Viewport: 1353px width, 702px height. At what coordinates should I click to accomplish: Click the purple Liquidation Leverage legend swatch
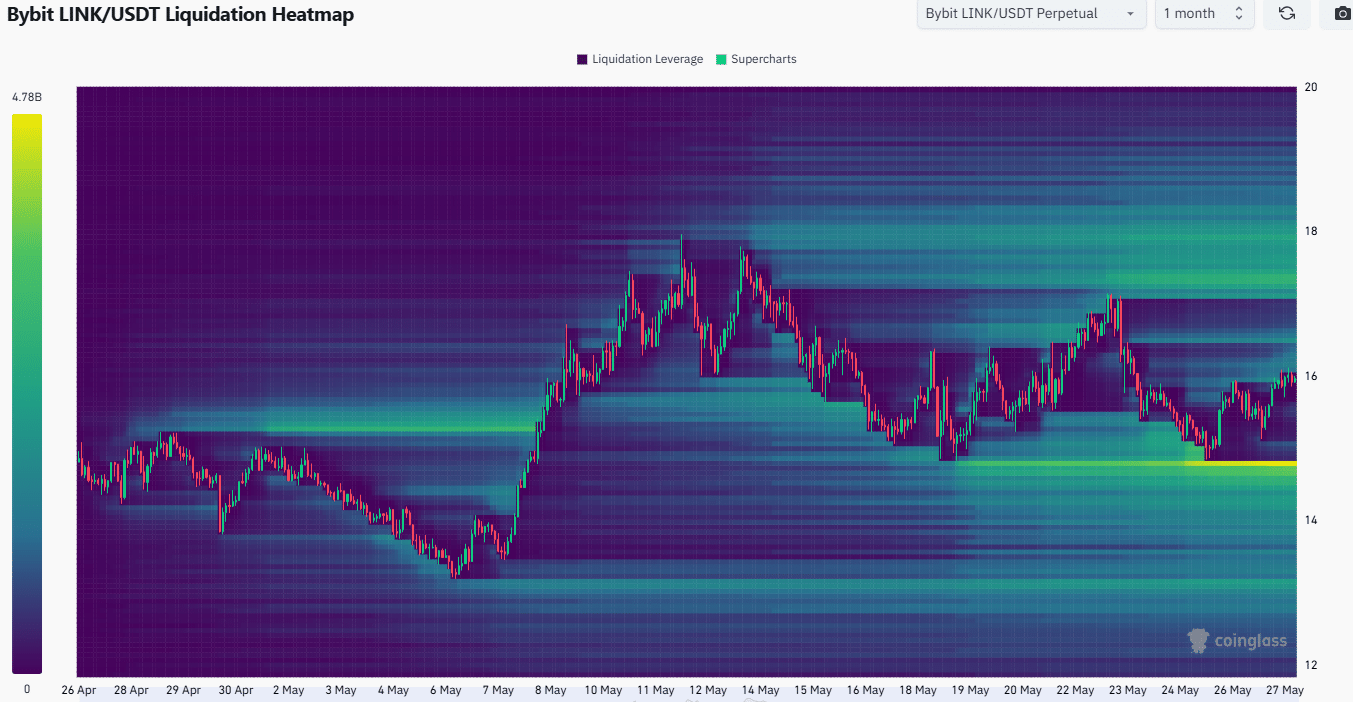click(582, 59)
